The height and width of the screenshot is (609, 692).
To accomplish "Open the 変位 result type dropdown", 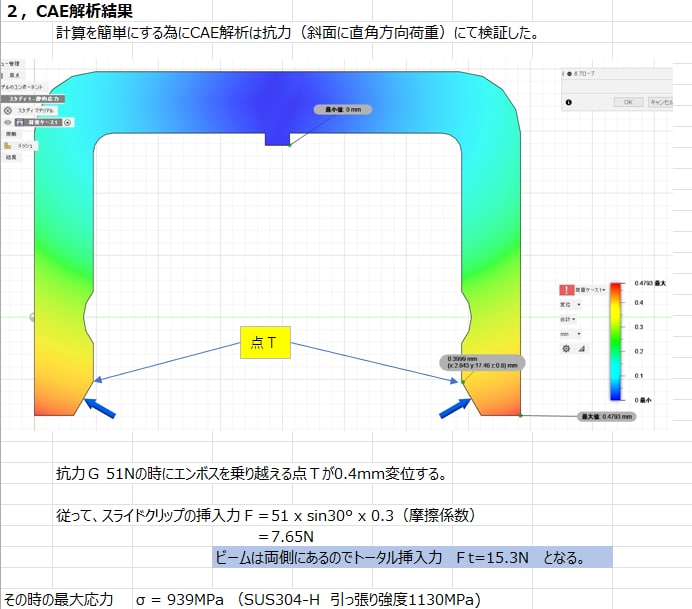I will tap(570, 304).
